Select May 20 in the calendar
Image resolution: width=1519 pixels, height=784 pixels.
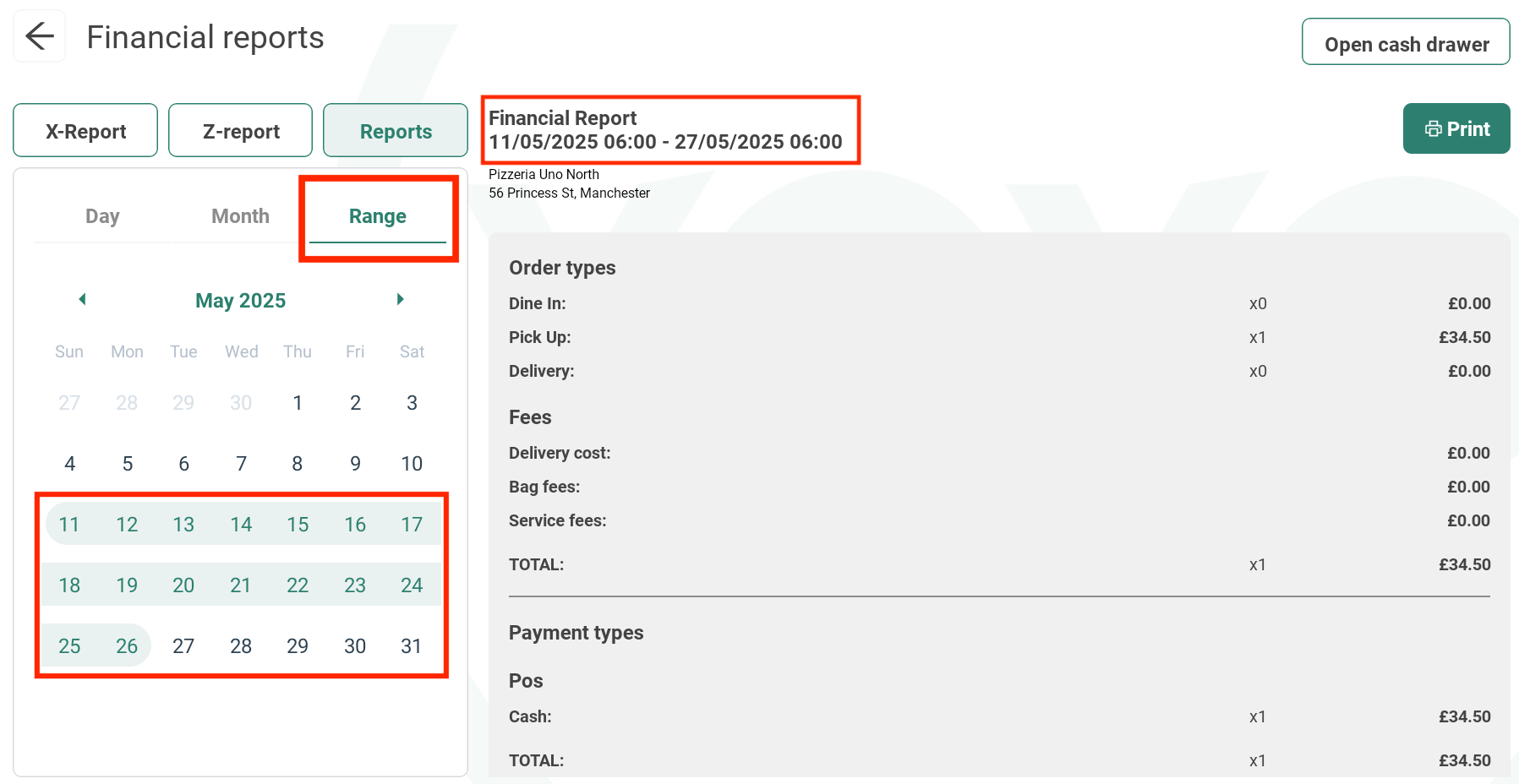[183, 585]
